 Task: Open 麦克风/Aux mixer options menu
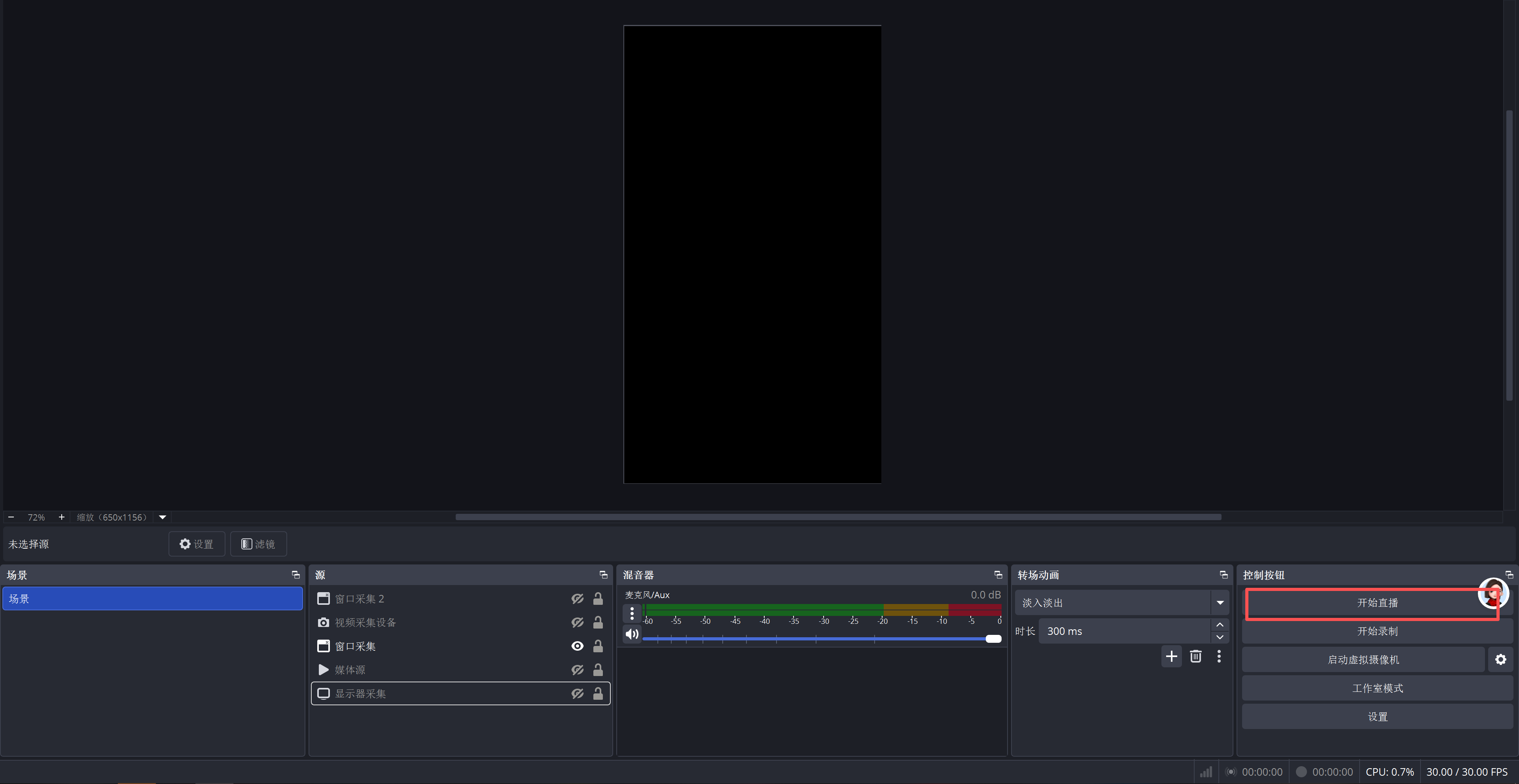point(632,614)
